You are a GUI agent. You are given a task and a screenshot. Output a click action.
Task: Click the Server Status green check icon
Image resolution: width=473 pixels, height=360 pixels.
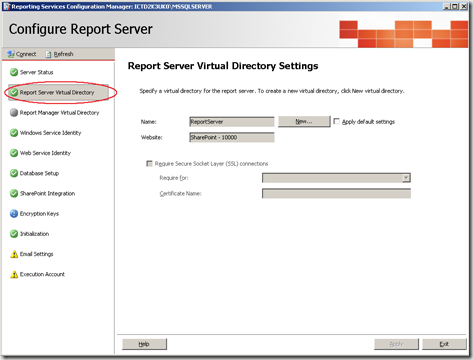[14, 72]
